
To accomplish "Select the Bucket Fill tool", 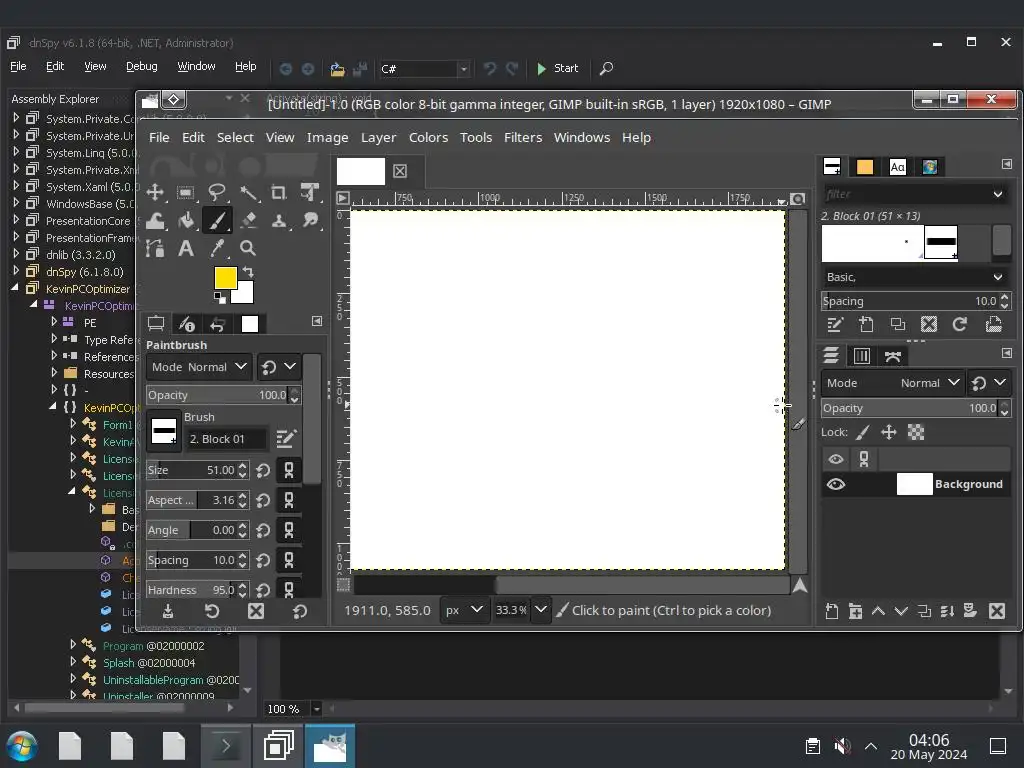I will point(185,221).
